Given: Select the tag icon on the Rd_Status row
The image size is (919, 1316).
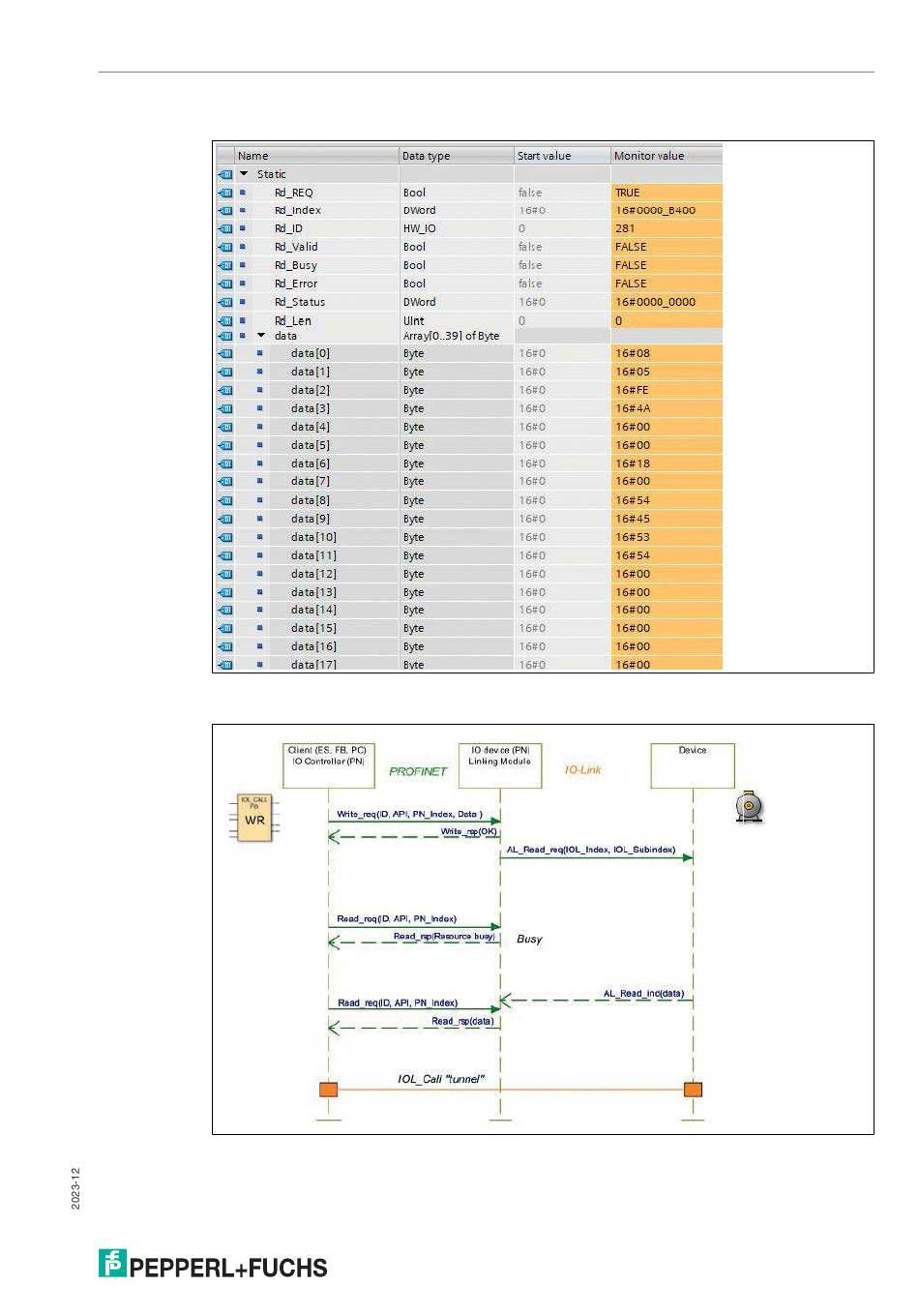Looking at the screenshot, I should point(225,302).
